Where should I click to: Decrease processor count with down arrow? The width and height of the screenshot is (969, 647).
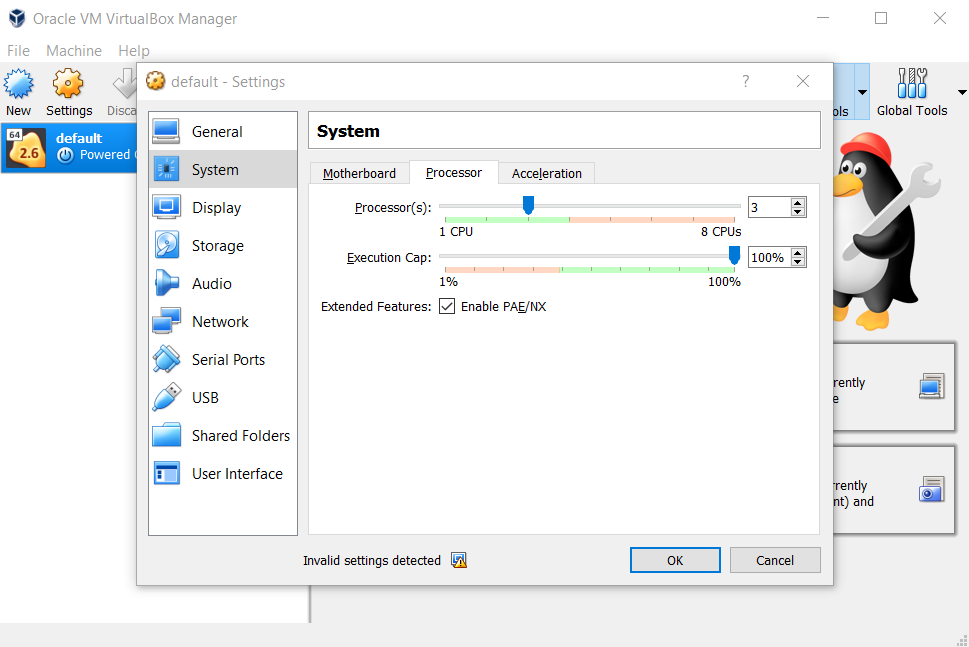(x=798, y=212)
